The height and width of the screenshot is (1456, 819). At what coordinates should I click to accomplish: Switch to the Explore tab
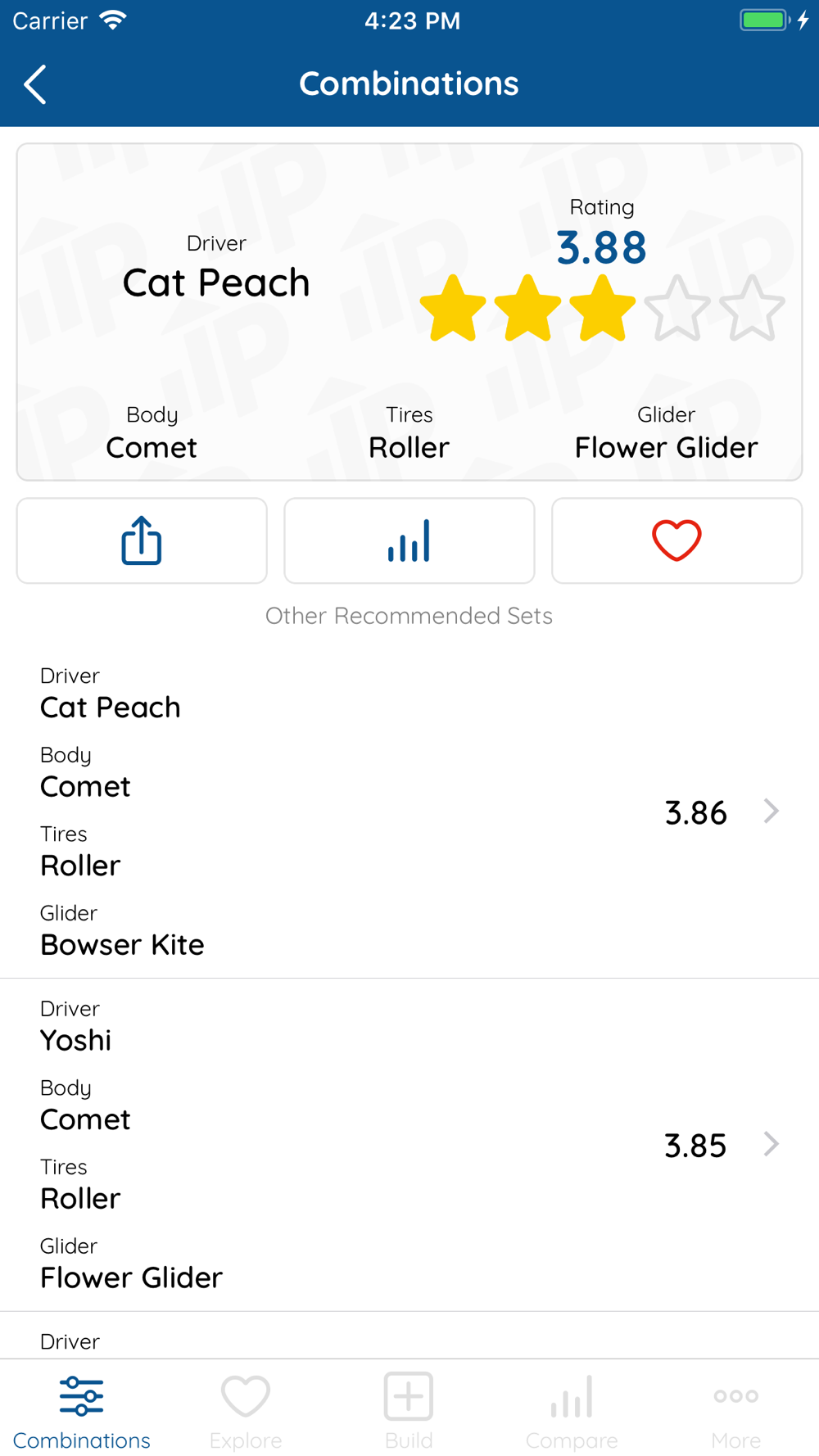coord(246,1412)
